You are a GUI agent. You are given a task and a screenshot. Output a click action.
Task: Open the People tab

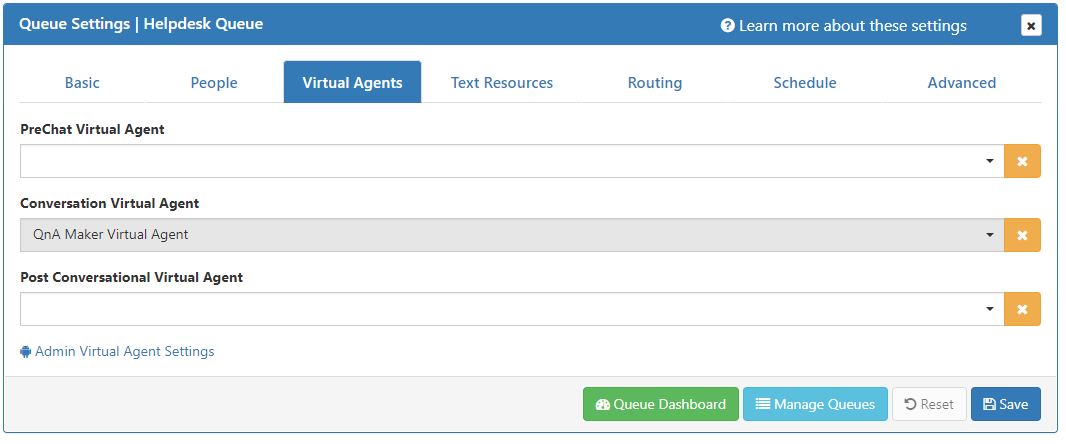coord(214,83)
